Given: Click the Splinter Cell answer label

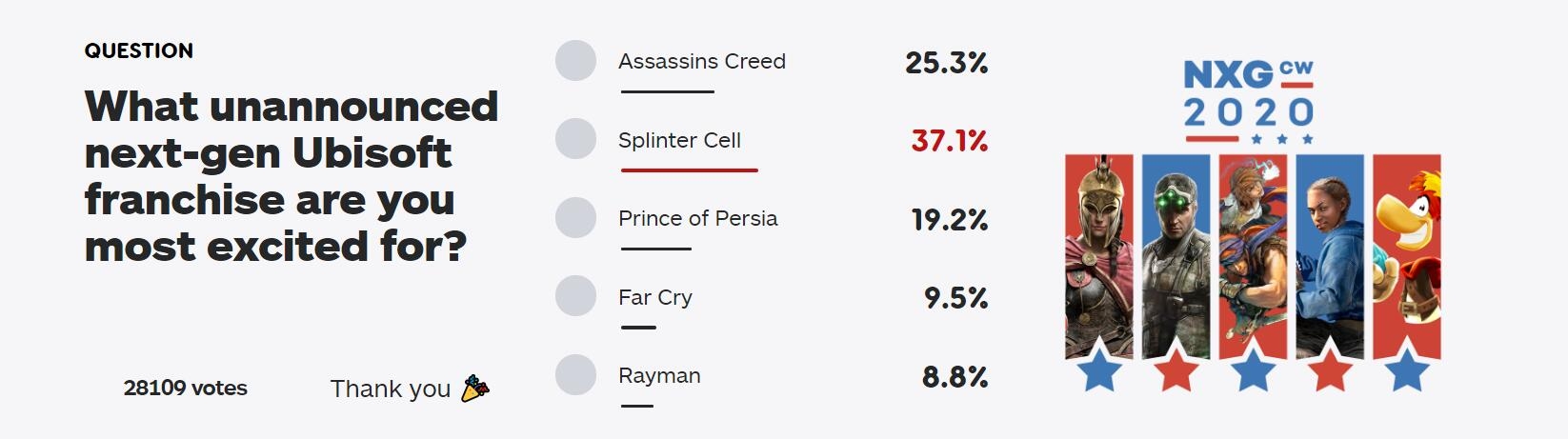Looking at the screenshot, I should [x=679, y=140].
